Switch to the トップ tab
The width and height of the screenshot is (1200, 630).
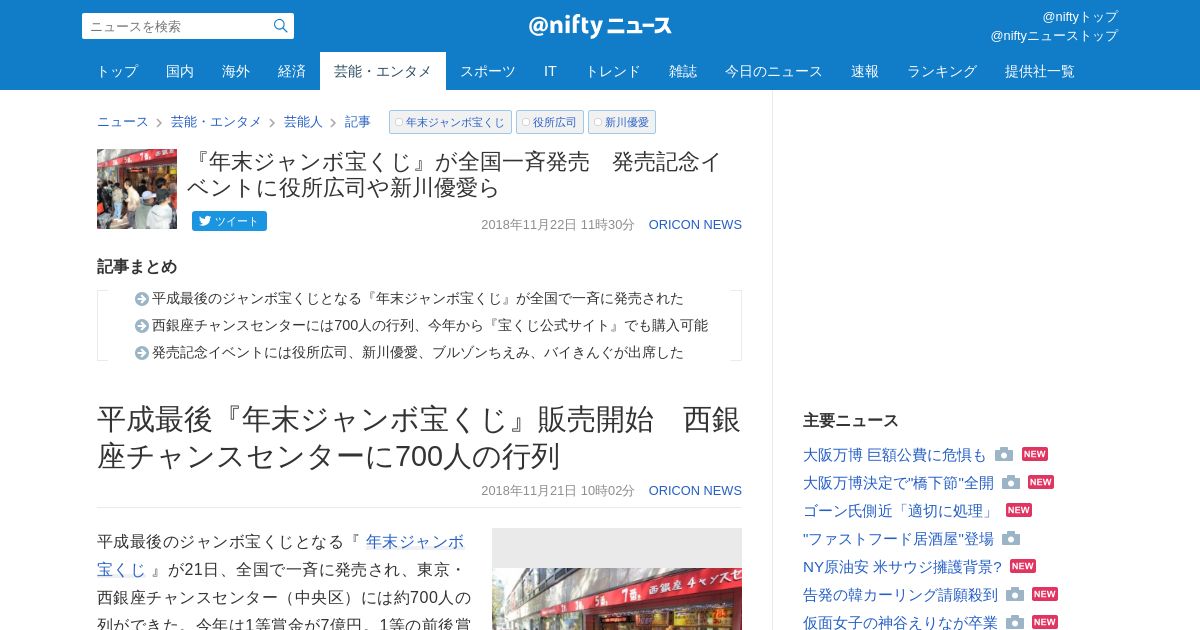click(x=117, y=71)
